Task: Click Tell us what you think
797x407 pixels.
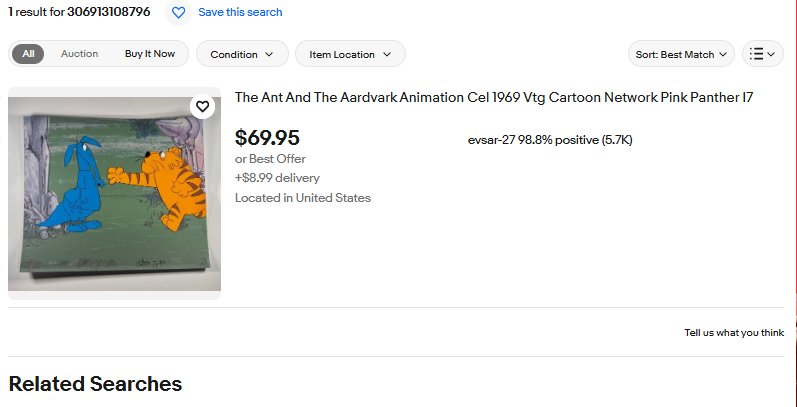Action: 734,333
